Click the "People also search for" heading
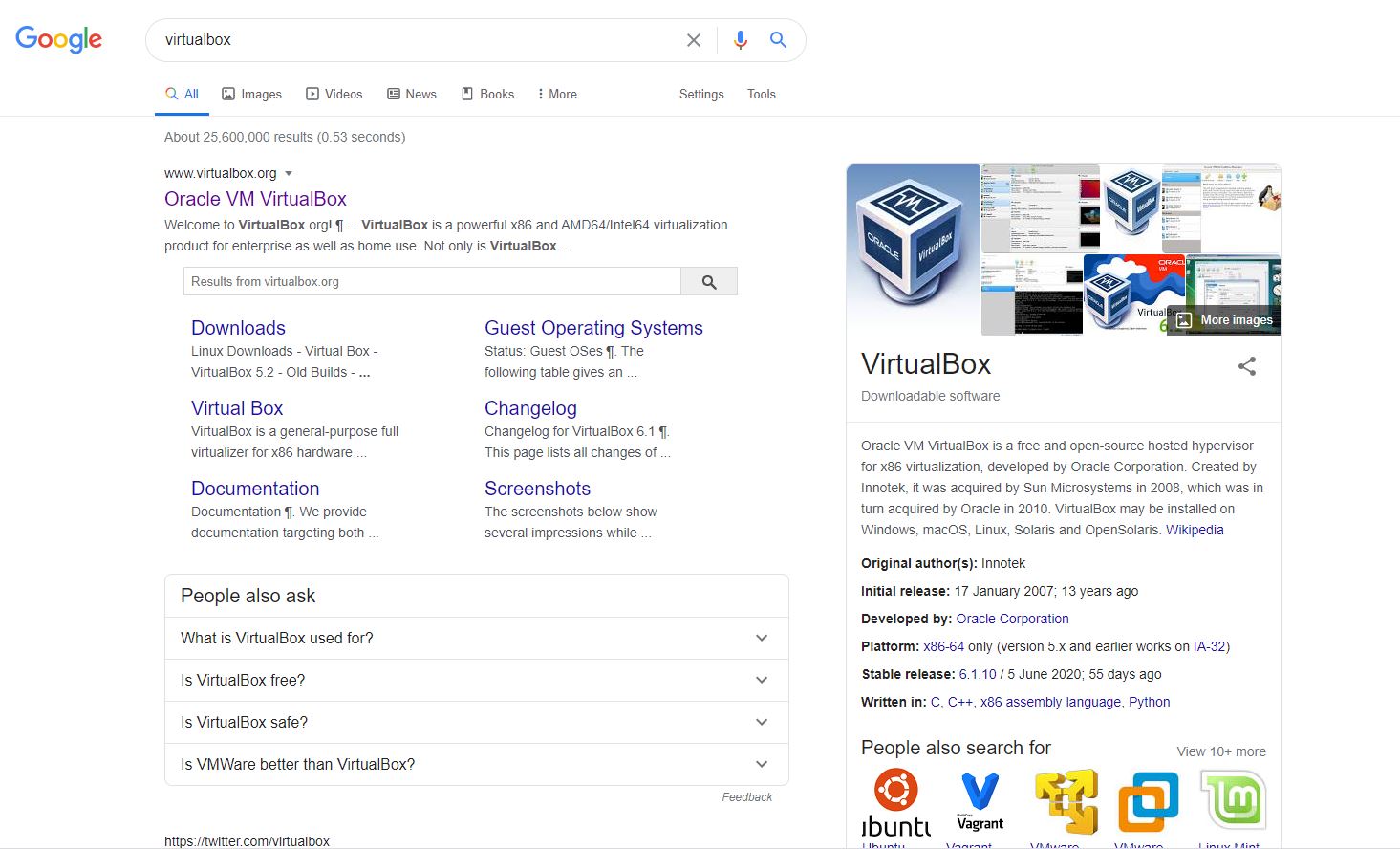Viewport: 1400px width, 849px height. point(956,748)
